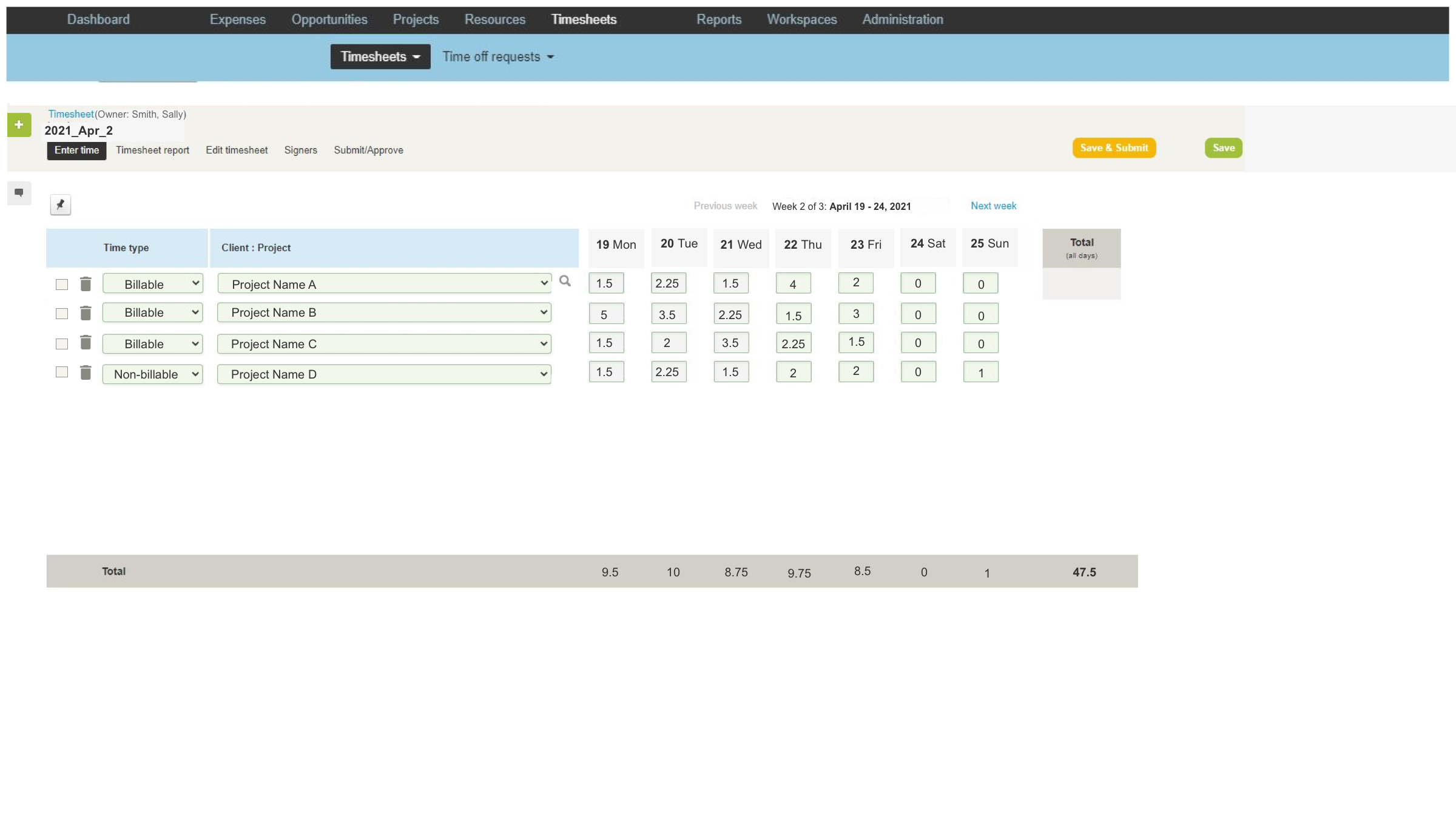Screen dimensions: 1456x819
Task: Tick the checkbox for Project Name C row
Action: click(62, 344)
